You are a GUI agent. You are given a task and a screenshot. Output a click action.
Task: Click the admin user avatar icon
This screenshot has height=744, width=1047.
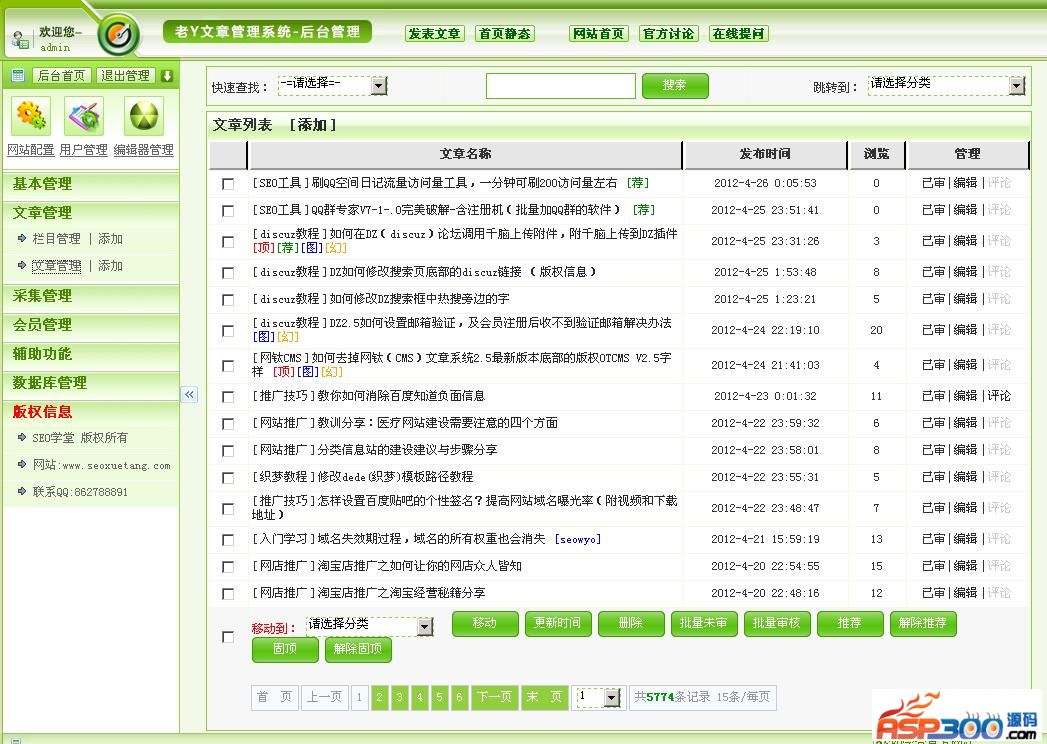click(x=20, y=40)
